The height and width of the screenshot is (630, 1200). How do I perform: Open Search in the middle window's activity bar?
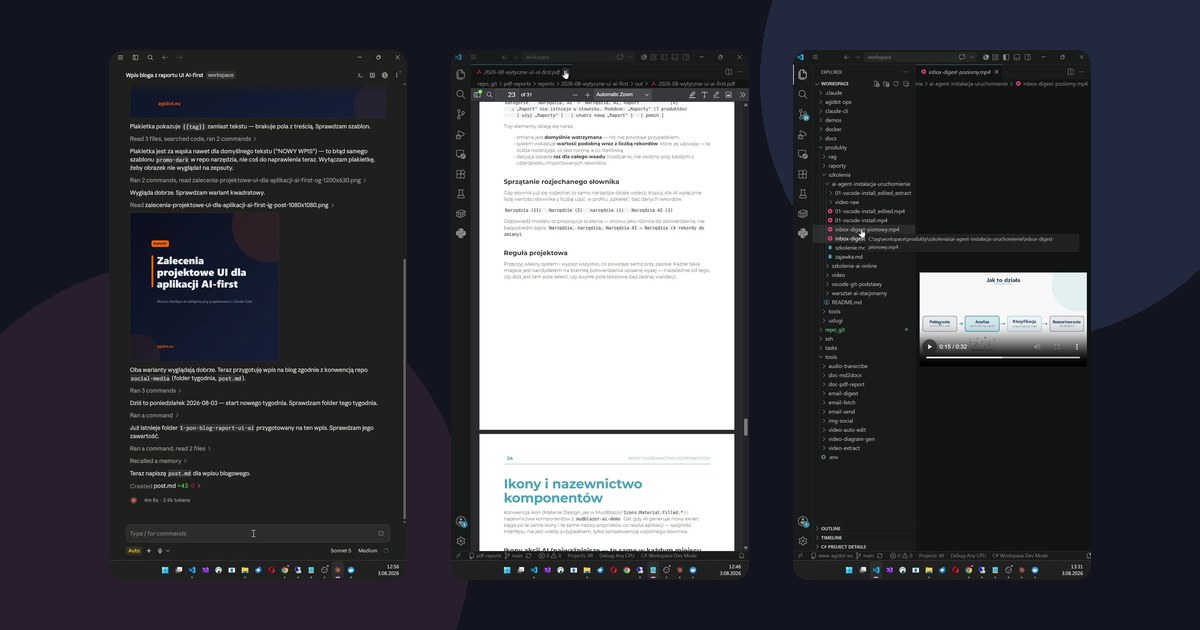point(460,94)
